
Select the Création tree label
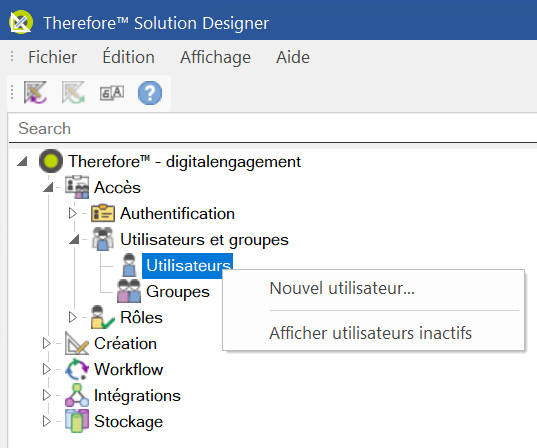[x=125, y=343]
